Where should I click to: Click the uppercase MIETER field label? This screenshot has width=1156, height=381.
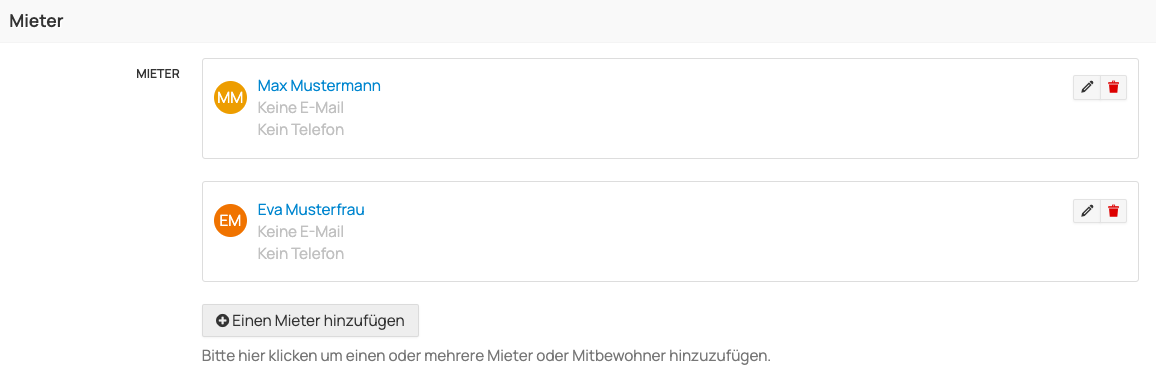[x=158, y=74]
